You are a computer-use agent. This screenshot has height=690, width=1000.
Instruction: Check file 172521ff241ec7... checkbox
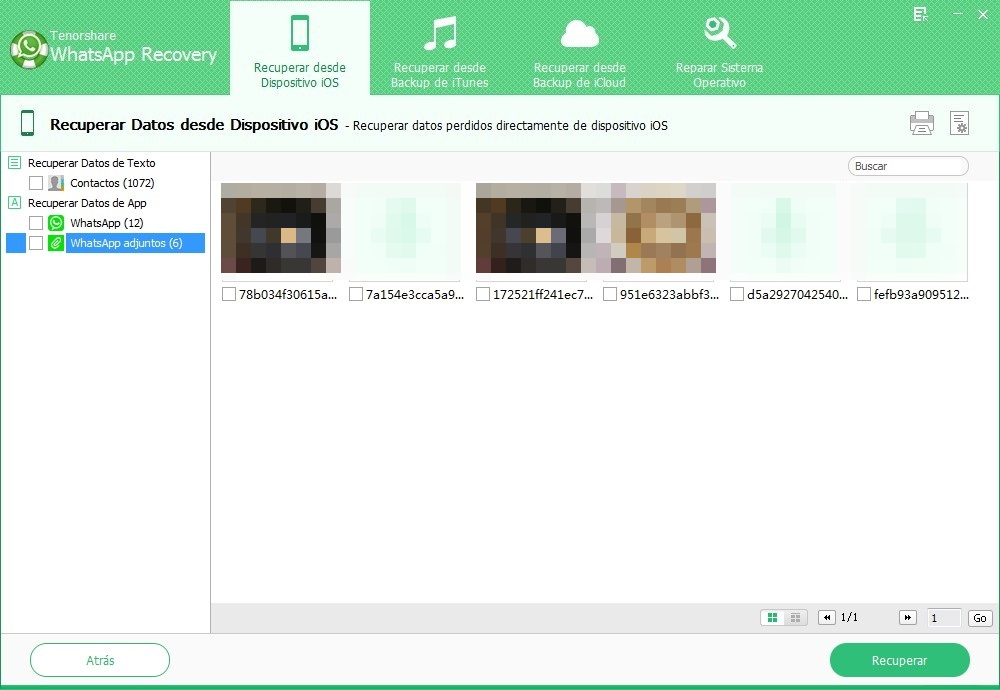click(x=483, y=294)
